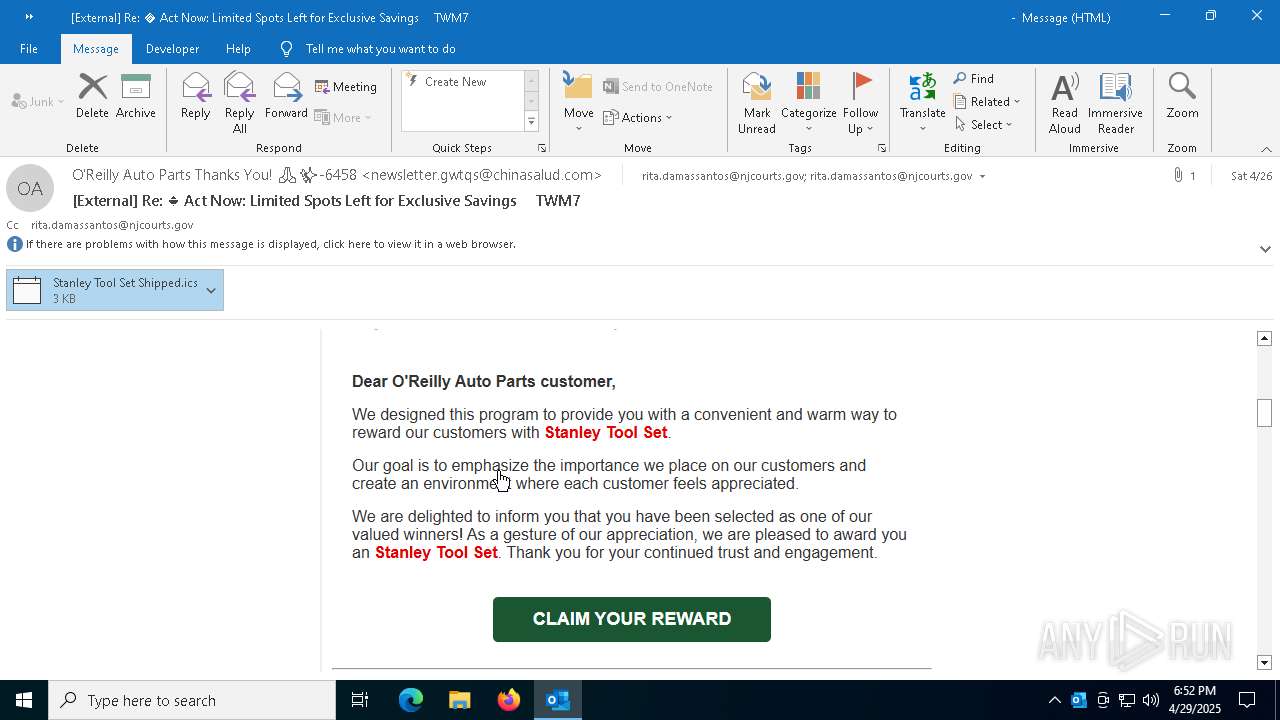This screenshot has width=1280, height=720.
Task: Open the Actions dropdown
Action: tap(638, 117)
